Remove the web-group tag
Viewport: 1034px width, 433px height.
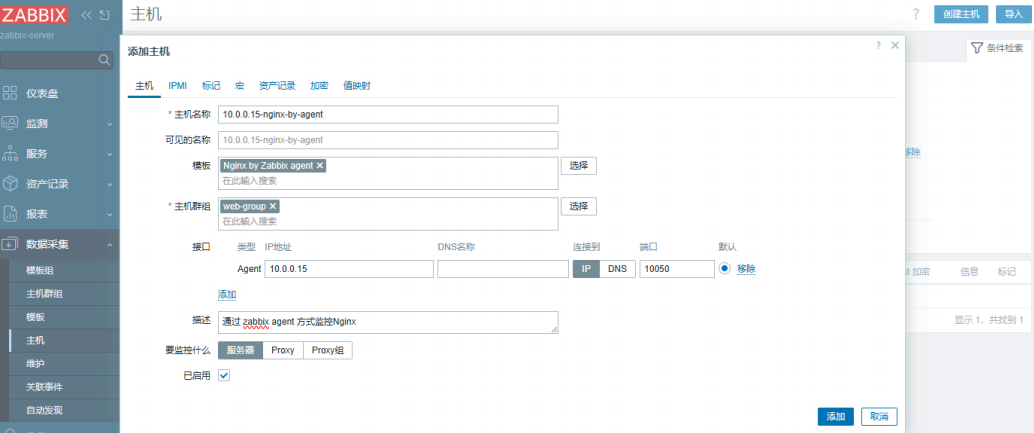pos(272,206)
